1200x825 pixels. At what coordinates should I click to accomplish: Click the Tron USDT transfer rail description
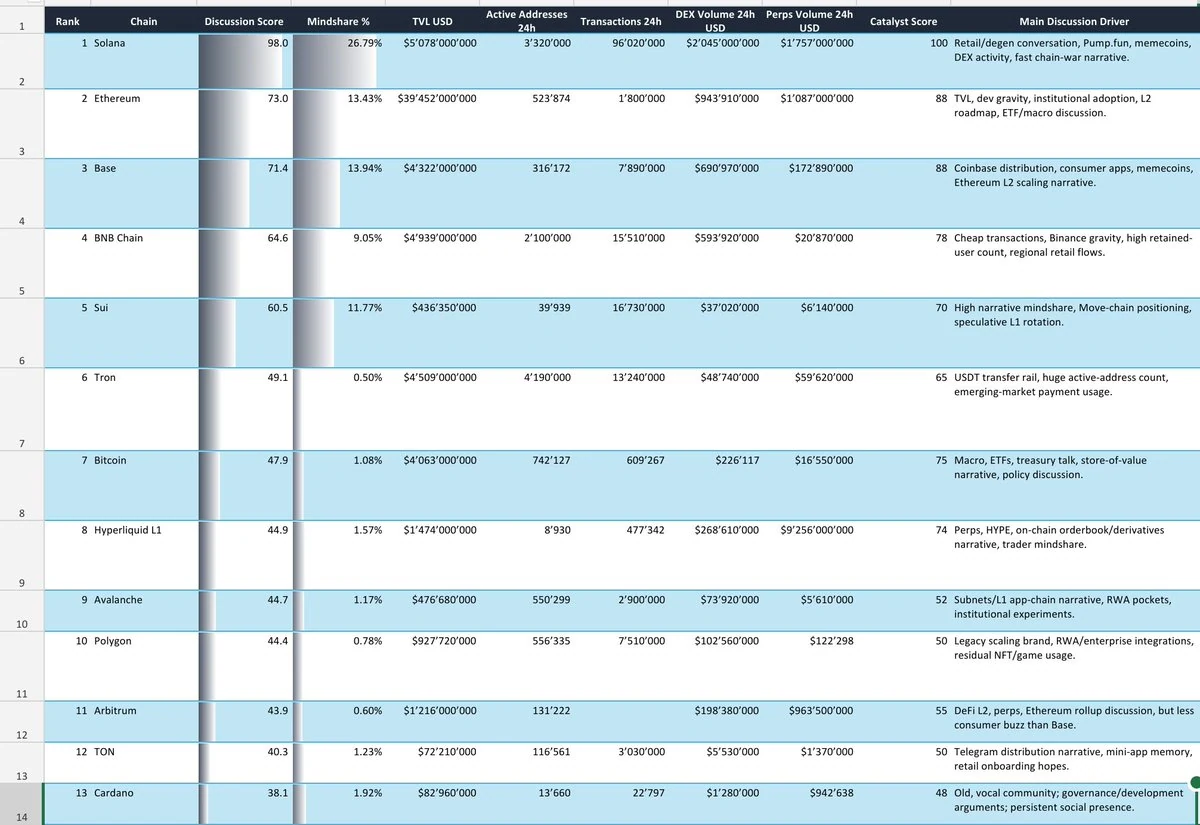point(1075,409)
